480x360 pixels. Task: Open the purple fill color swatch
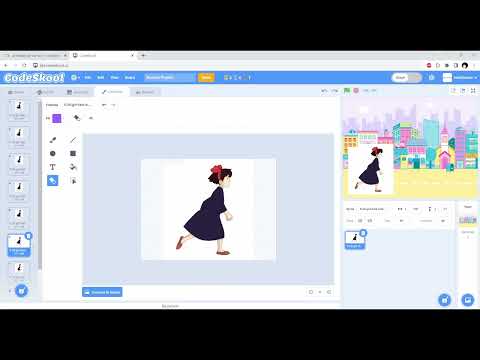[x=57, y=118]
